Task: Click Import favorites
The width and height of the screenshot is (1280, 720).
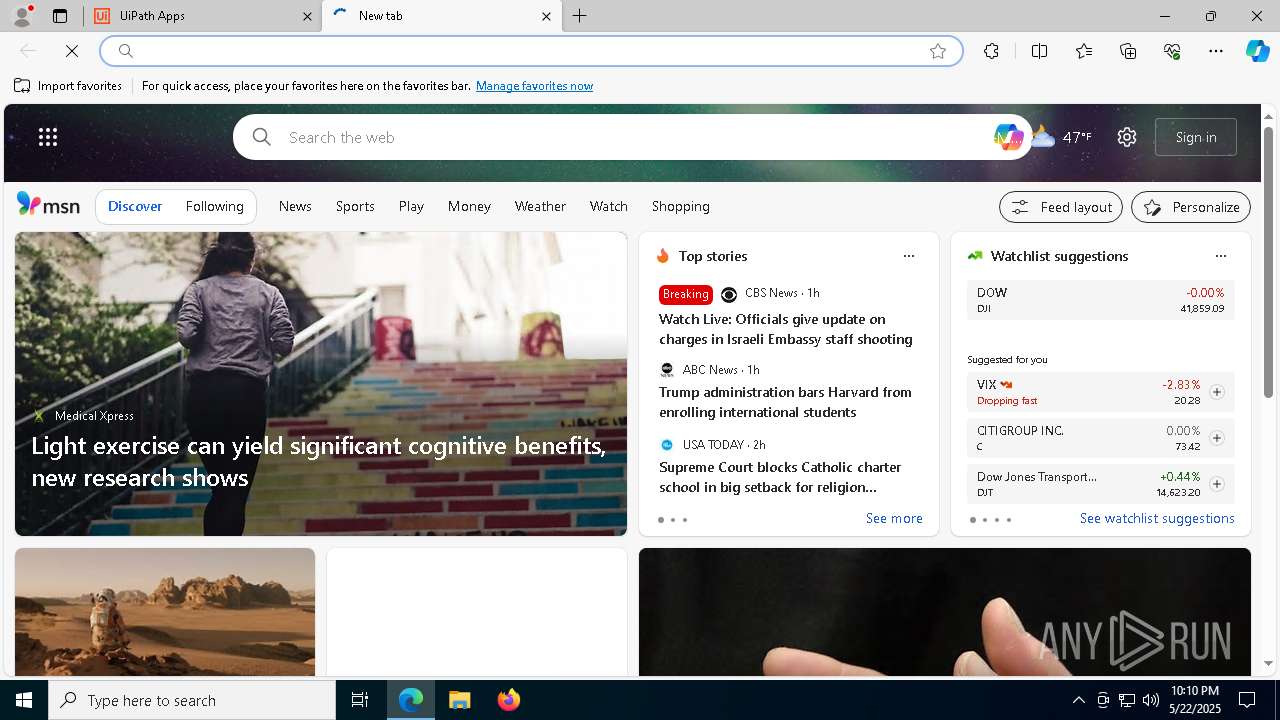Action: (x=68, y=86)
